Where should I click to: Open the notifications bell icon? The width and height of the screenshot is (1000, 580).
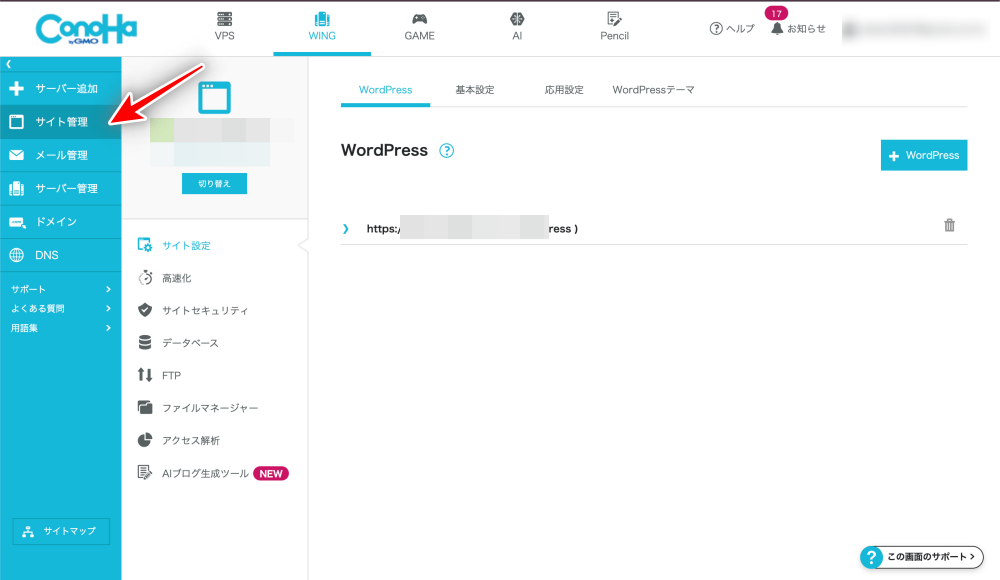click(777, 29)
